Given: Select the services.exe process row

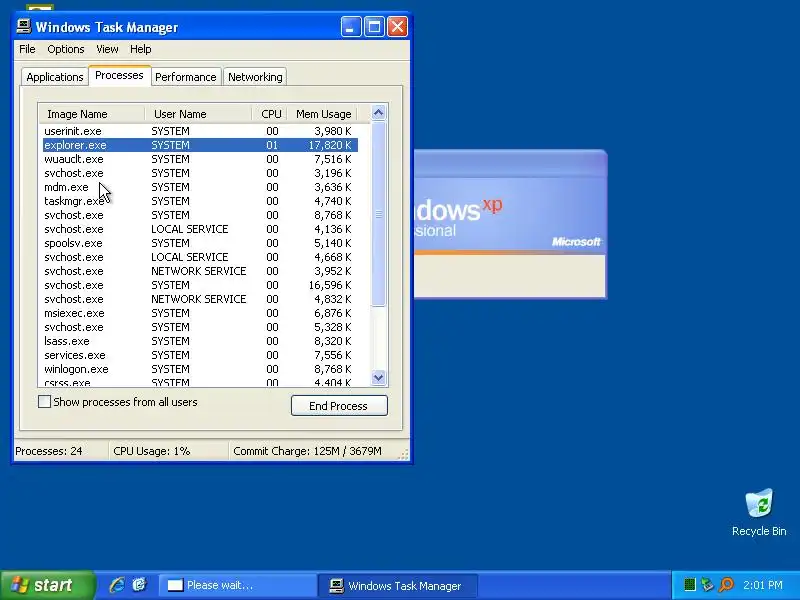Looking at the screenshot, I should (200, 355).
